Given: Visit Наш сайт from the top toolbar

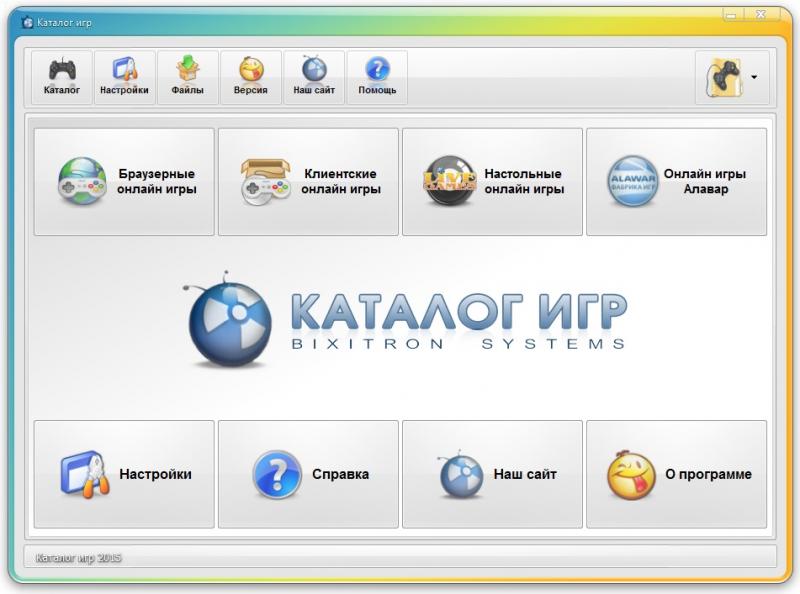Looking at the screenshot, I should coord(314,77).
